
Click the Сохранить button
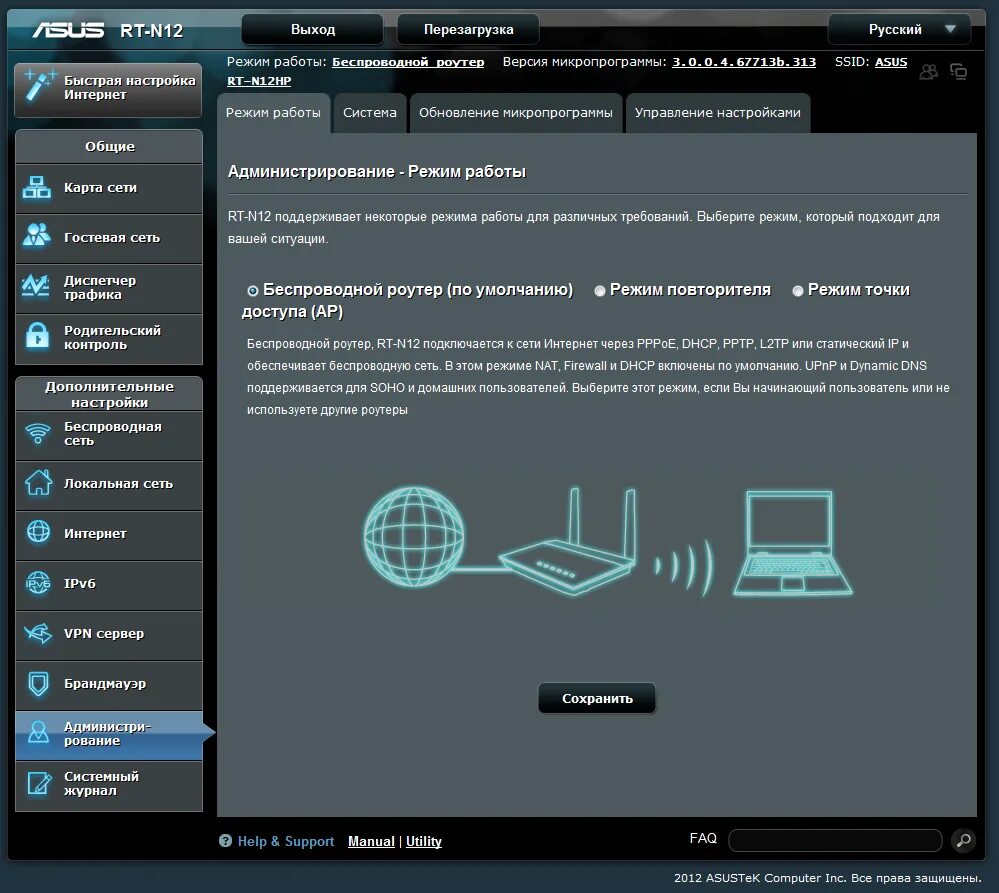point(597,699)
